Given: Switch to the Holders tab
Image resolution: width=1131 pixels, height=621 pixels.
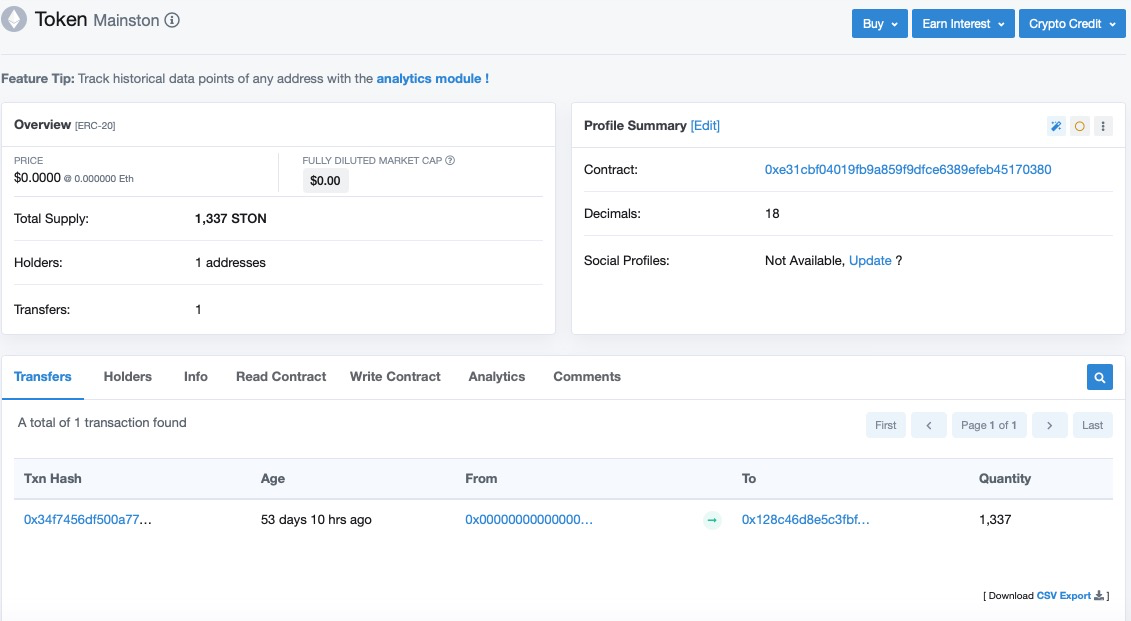Looking at the screenshot, I should pyautogui.click(x=128, y=377).
